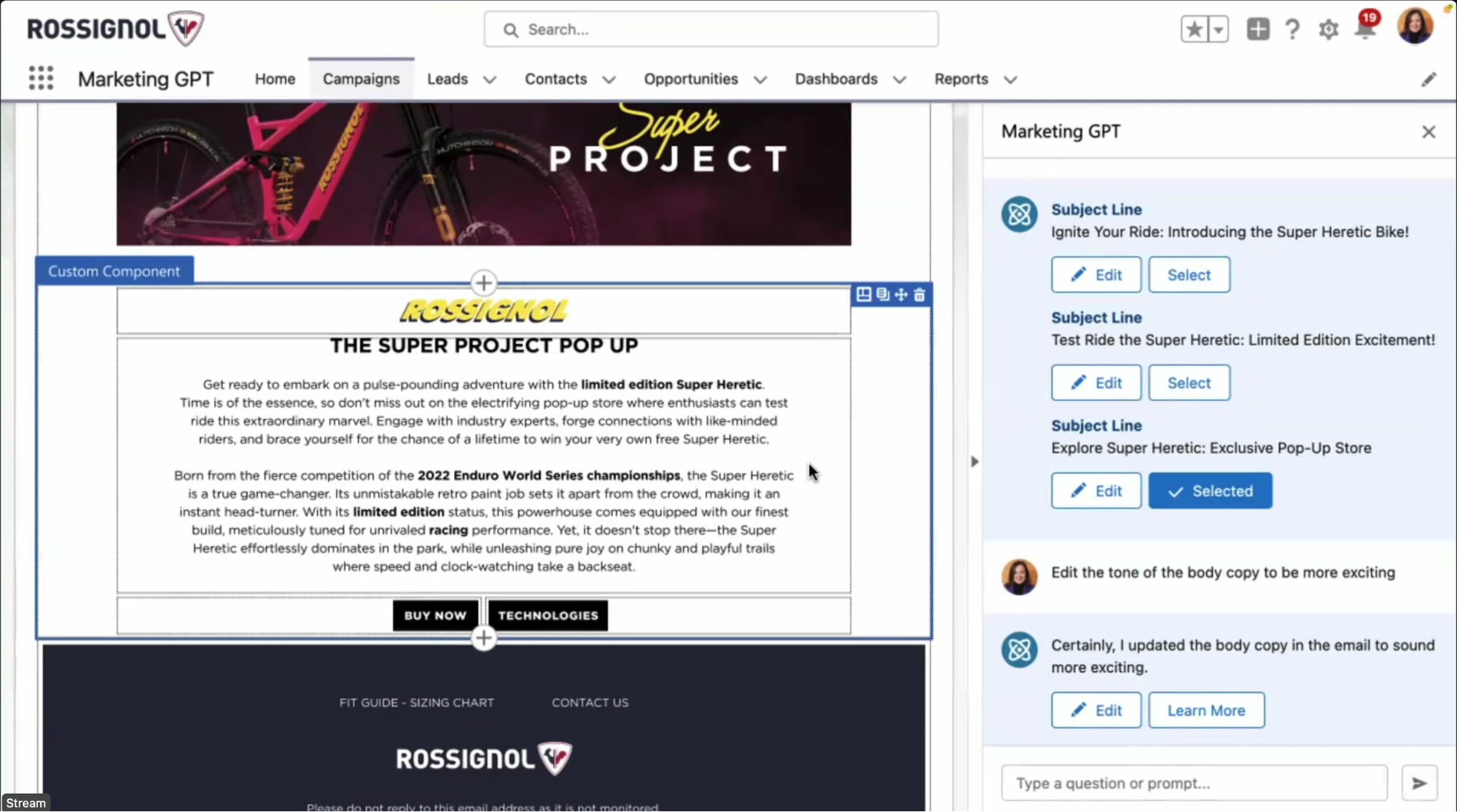Click the 'Marketing GPT' app name
The width and height of the screenshot is (1457, 812).
point(145,79)
